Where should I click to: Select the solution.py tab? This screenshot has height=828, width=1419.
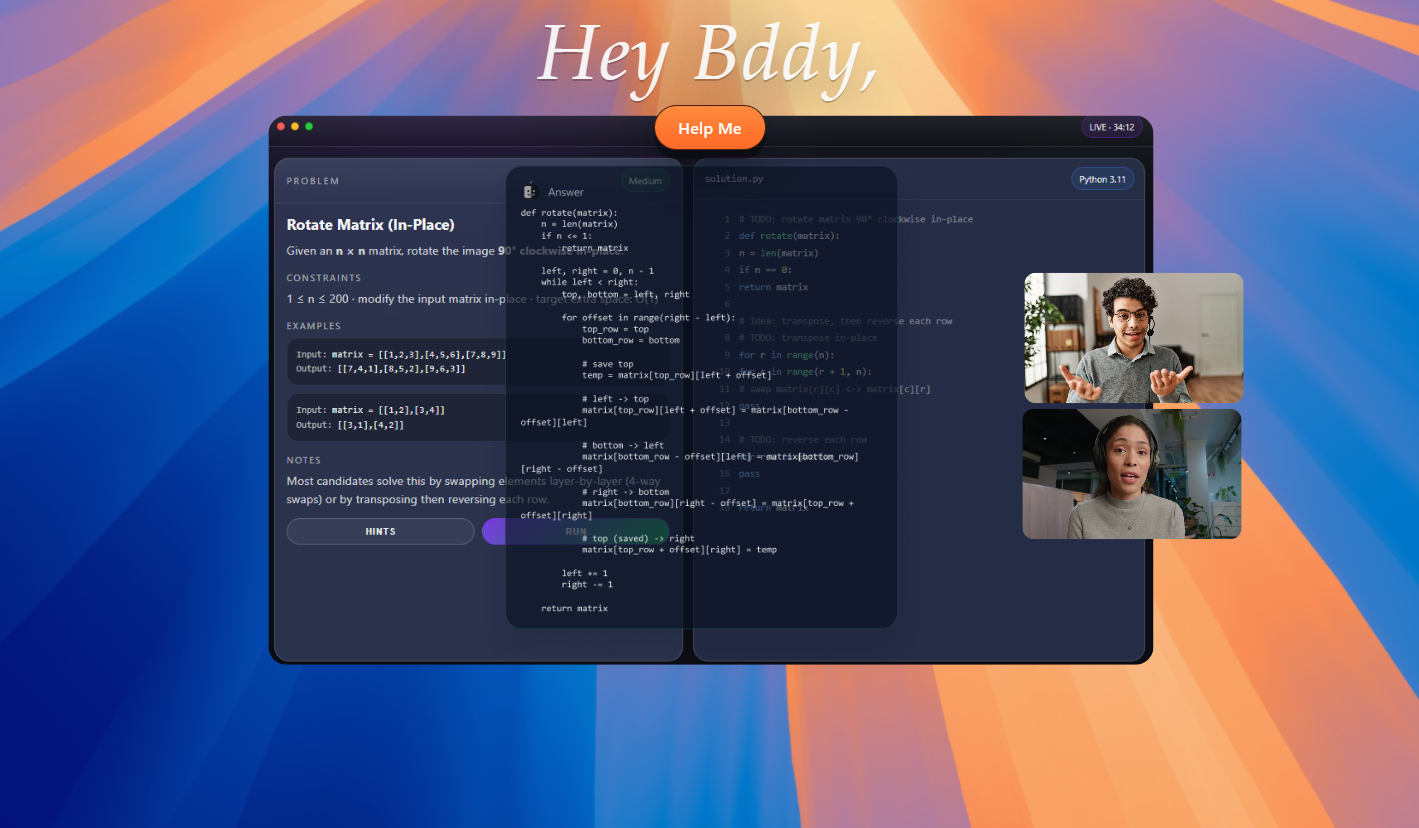coord(734,178)
